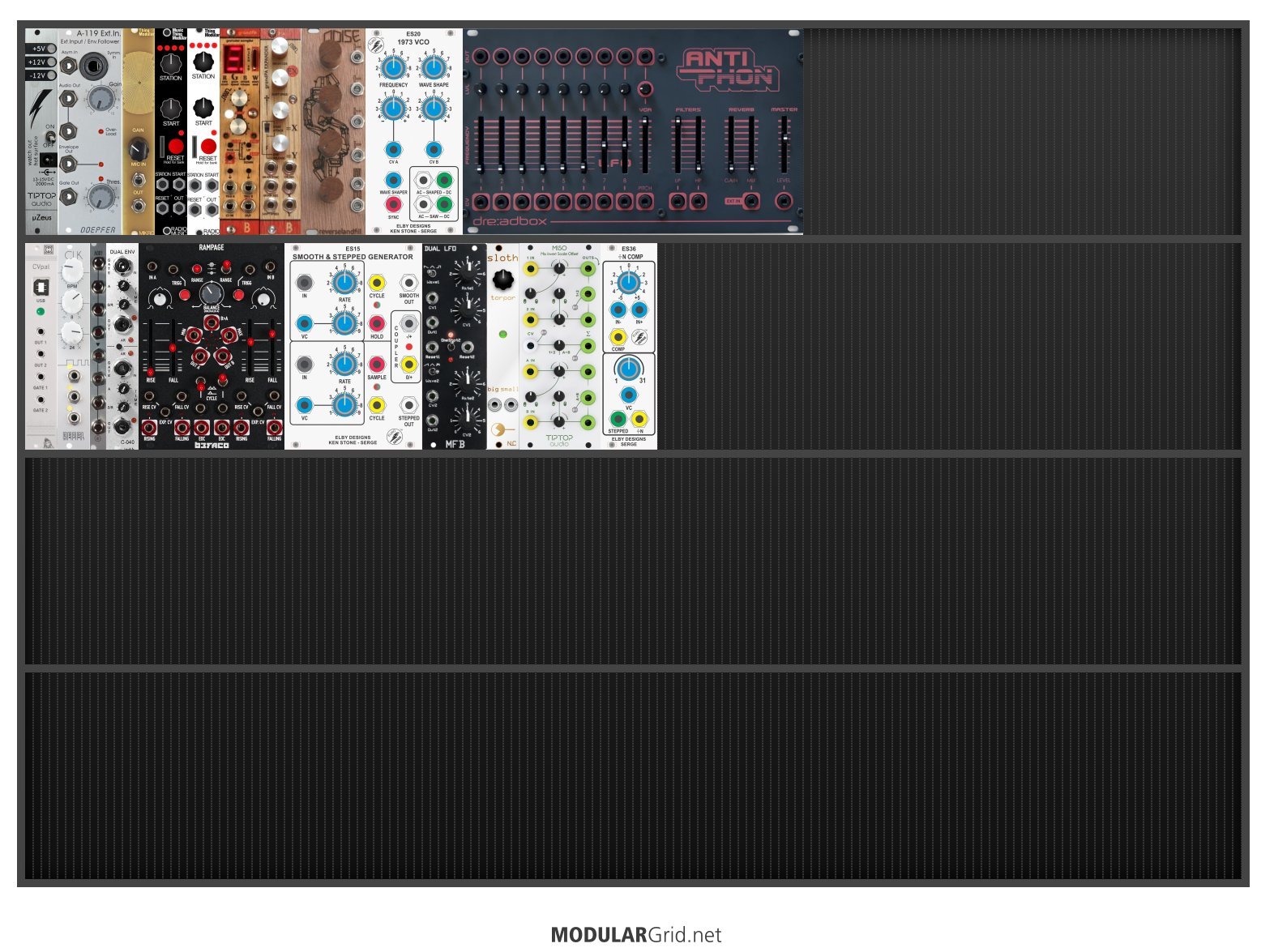Click the ES20 WAVE SHAPER jack
This screenshot has width=1274, height=952.
(x=393, y=181)
